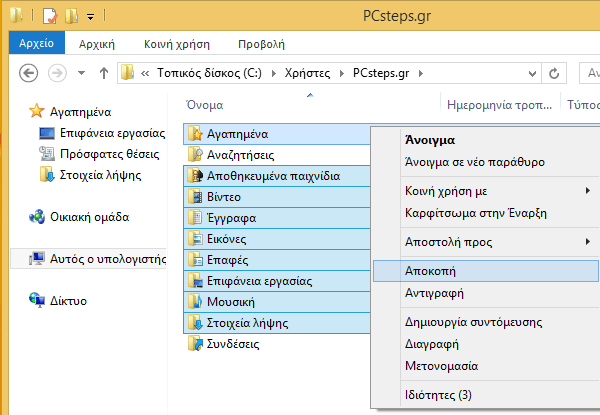Sort by the Όνομα column header

click(204, 105)
